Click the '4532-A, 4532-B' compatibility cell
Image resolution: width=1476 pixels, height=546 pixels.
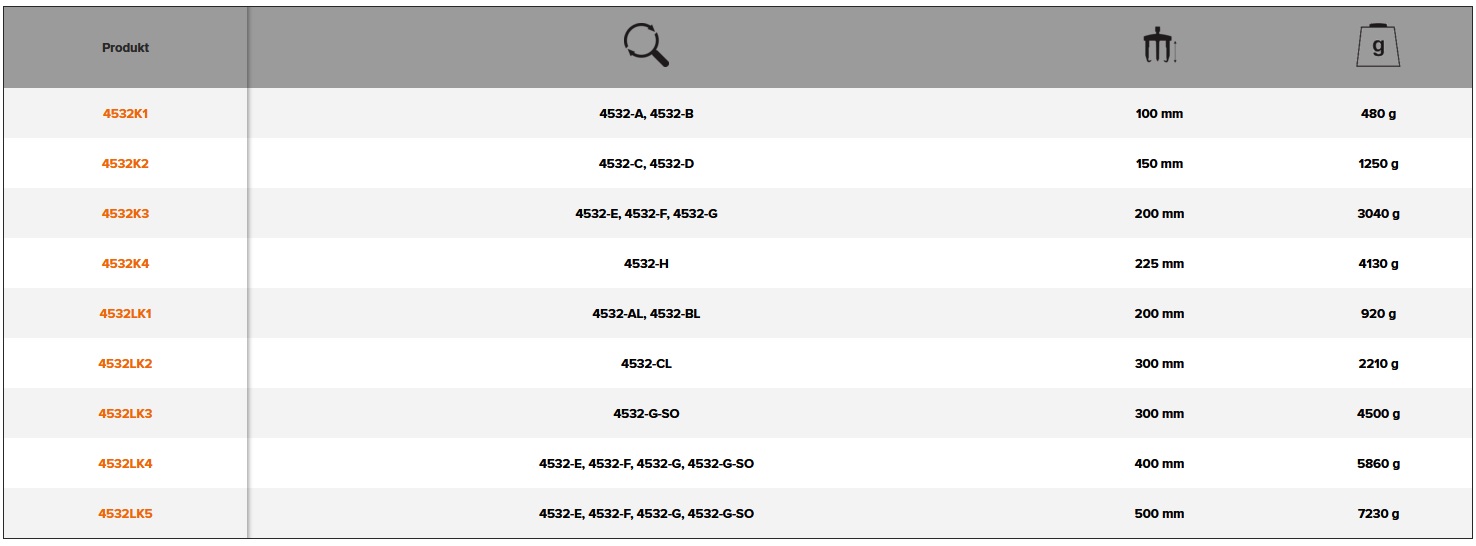click(x=646, y=114)
